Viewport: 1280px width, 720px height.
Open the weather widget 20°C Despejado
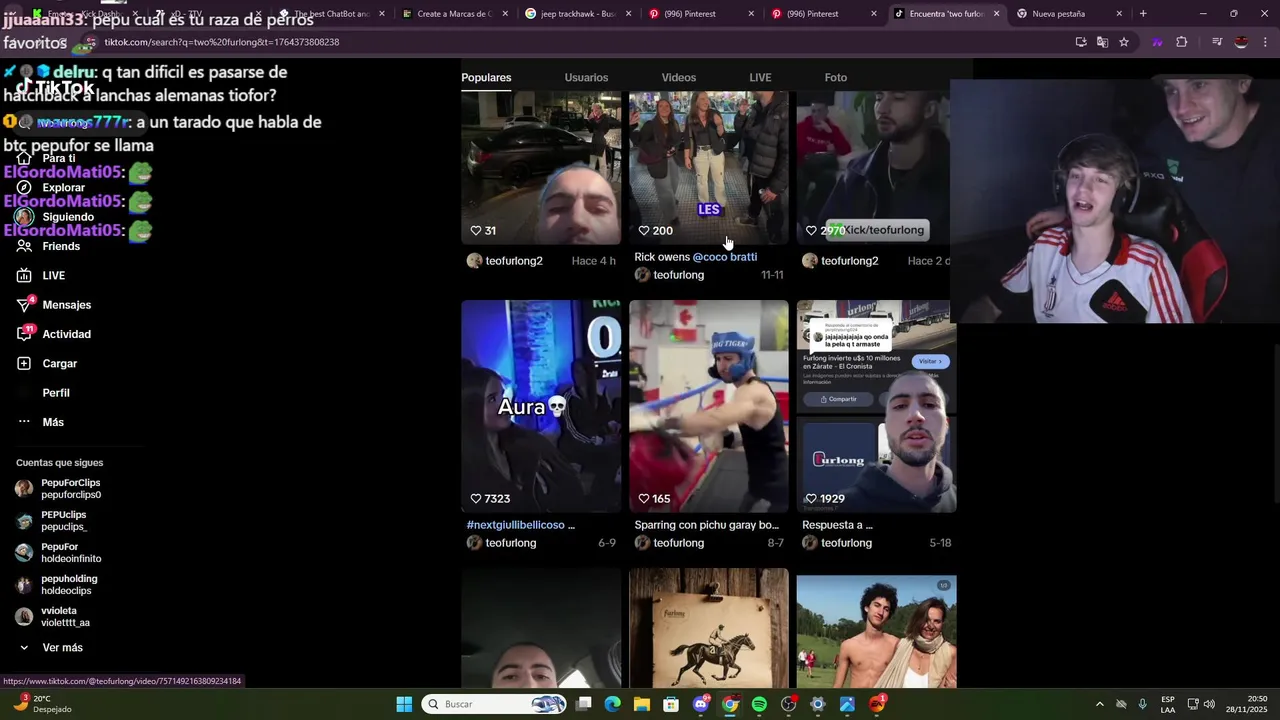click(43, 704)
